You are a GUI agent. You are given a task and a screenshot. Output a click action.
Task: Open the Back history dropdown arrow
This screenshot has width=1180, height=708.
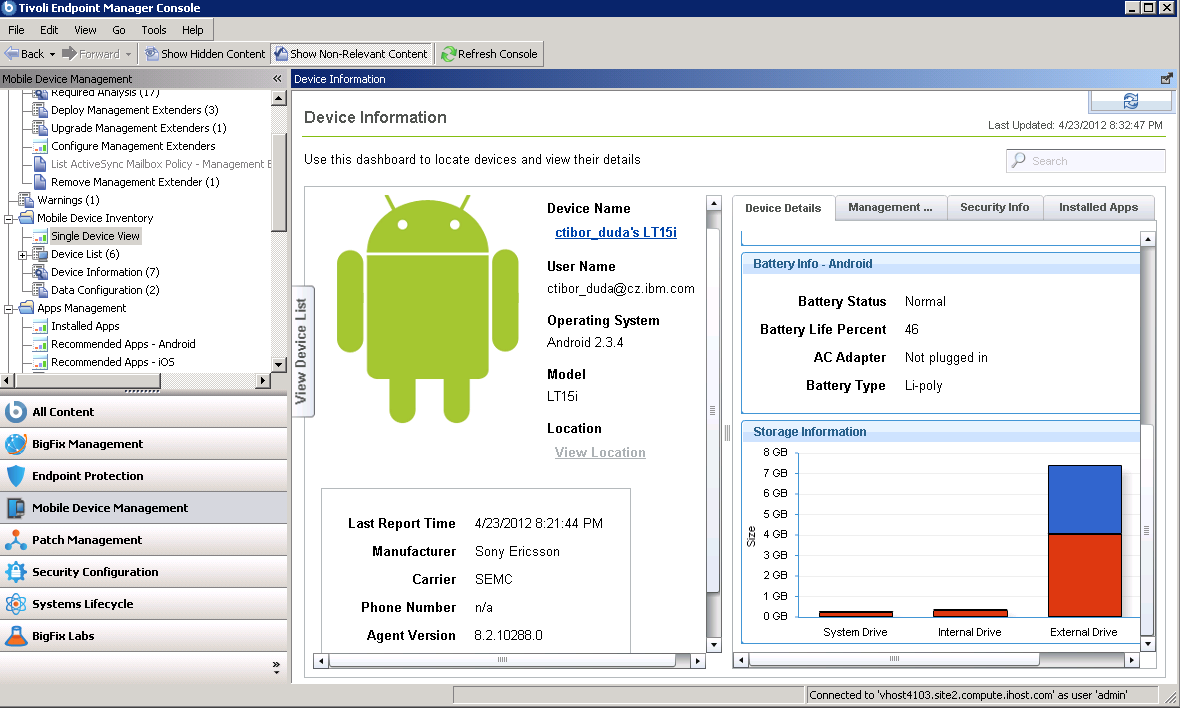(x=52, y=54)
